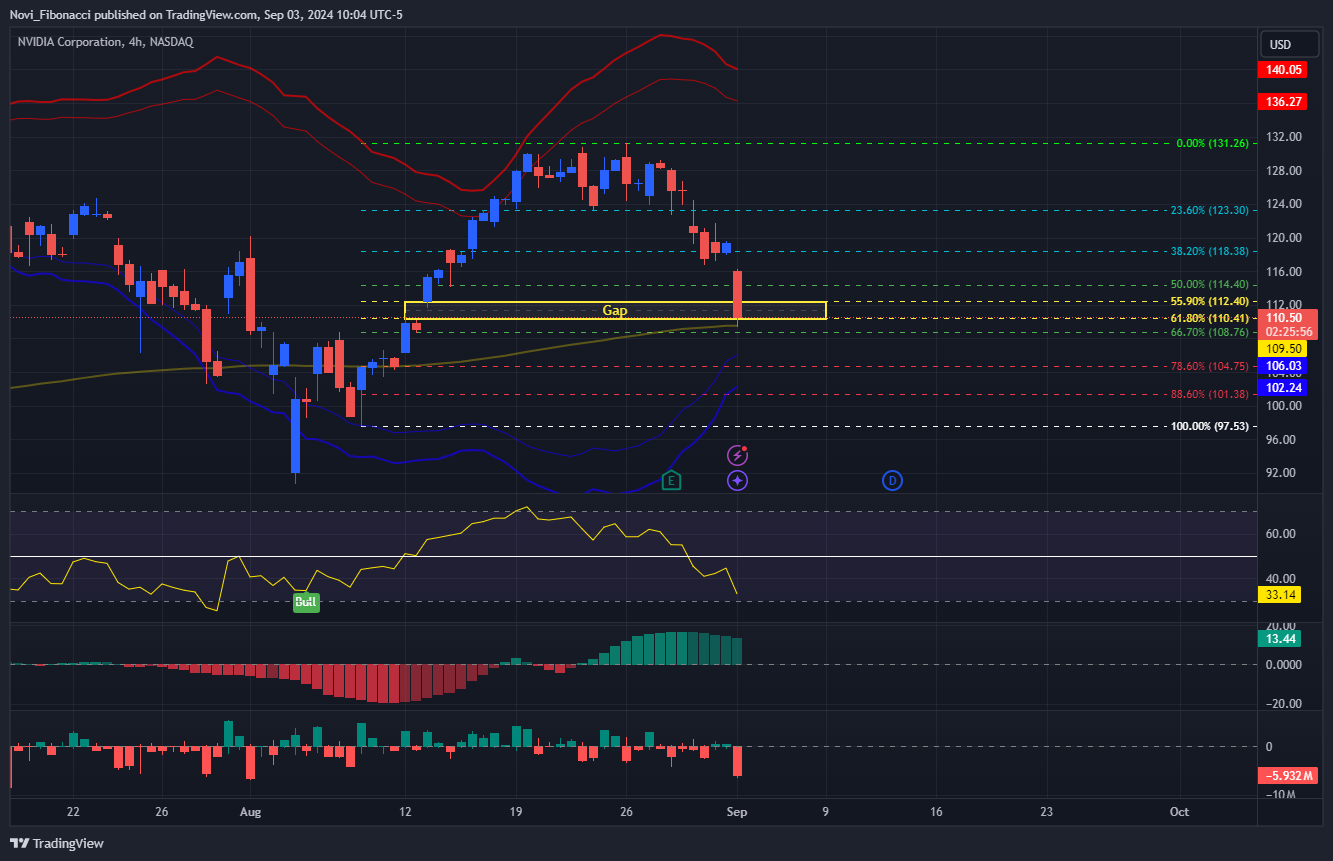Click the 66.70% (108.76) Fibonacci label
Viewport: 1333px width, 861px height.
click(1209, 331)
